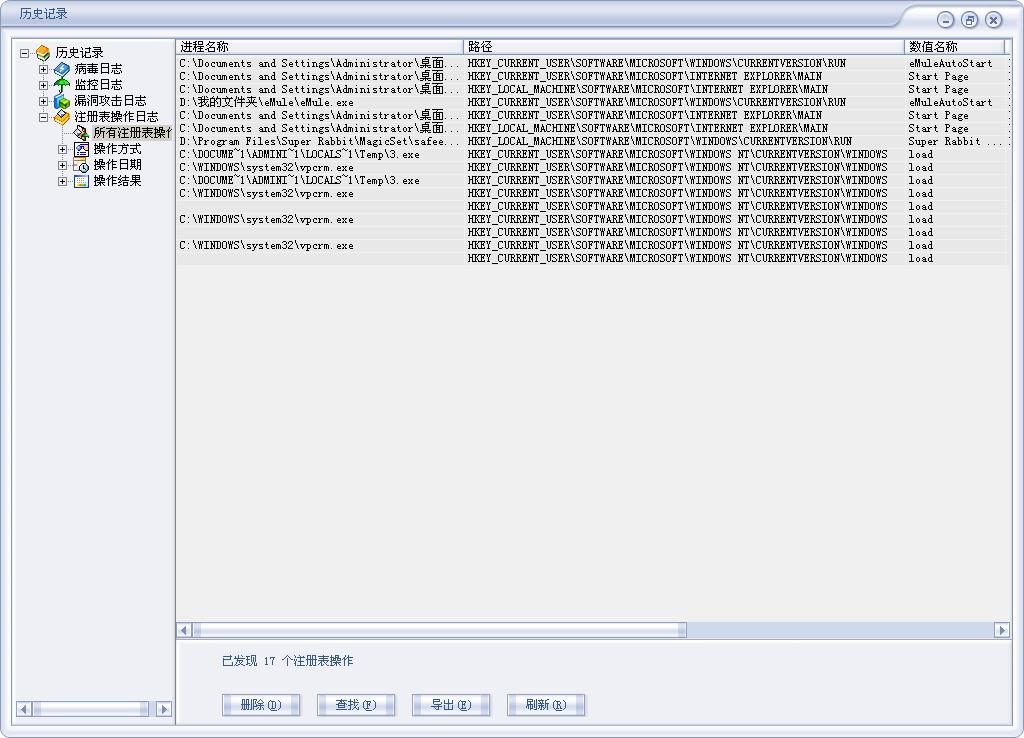Collapse the 历史记录 root node
Screen dimensions: 1024x738
point(24,53)
